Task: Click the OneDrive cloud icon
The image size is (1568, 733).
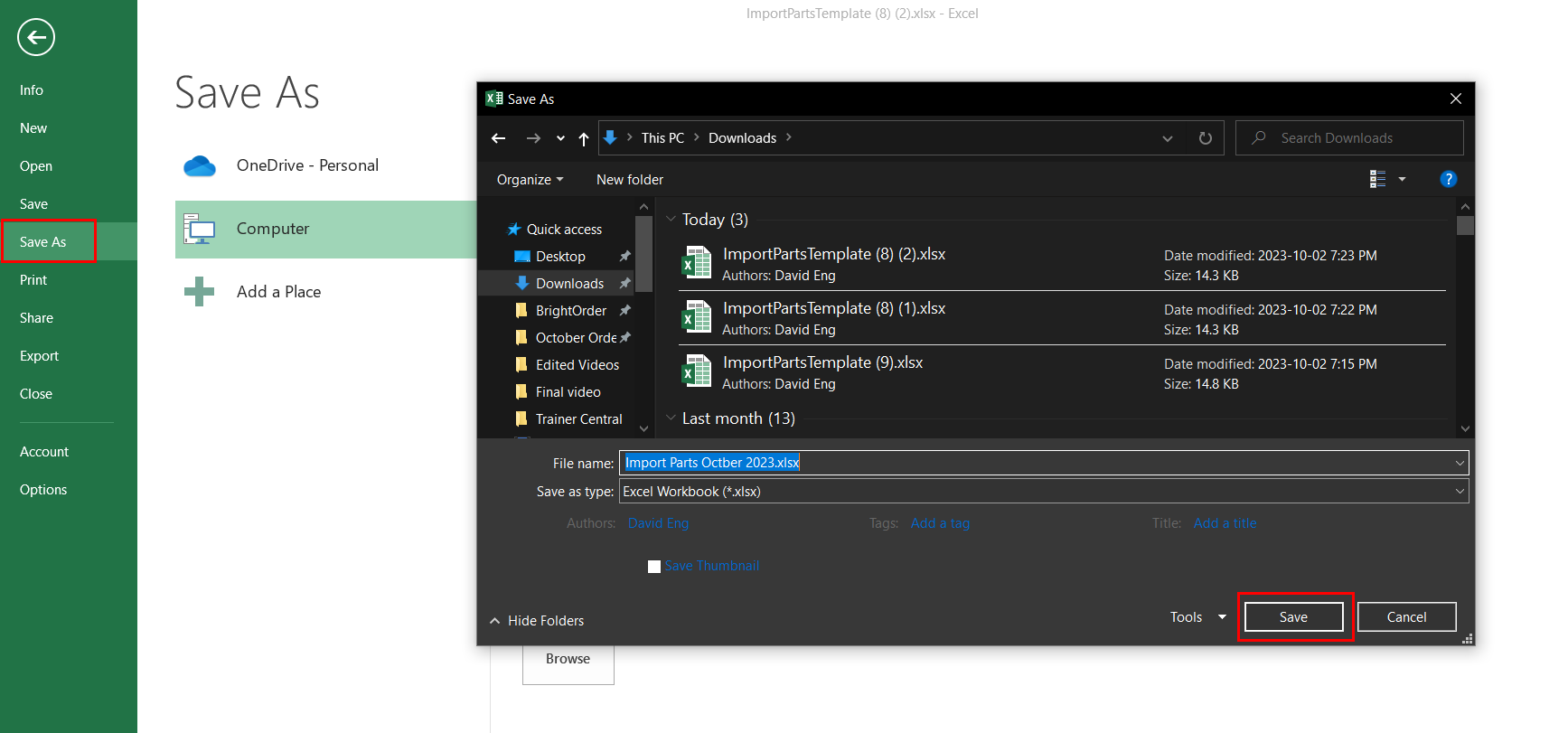Action: [x=200, y=165]
